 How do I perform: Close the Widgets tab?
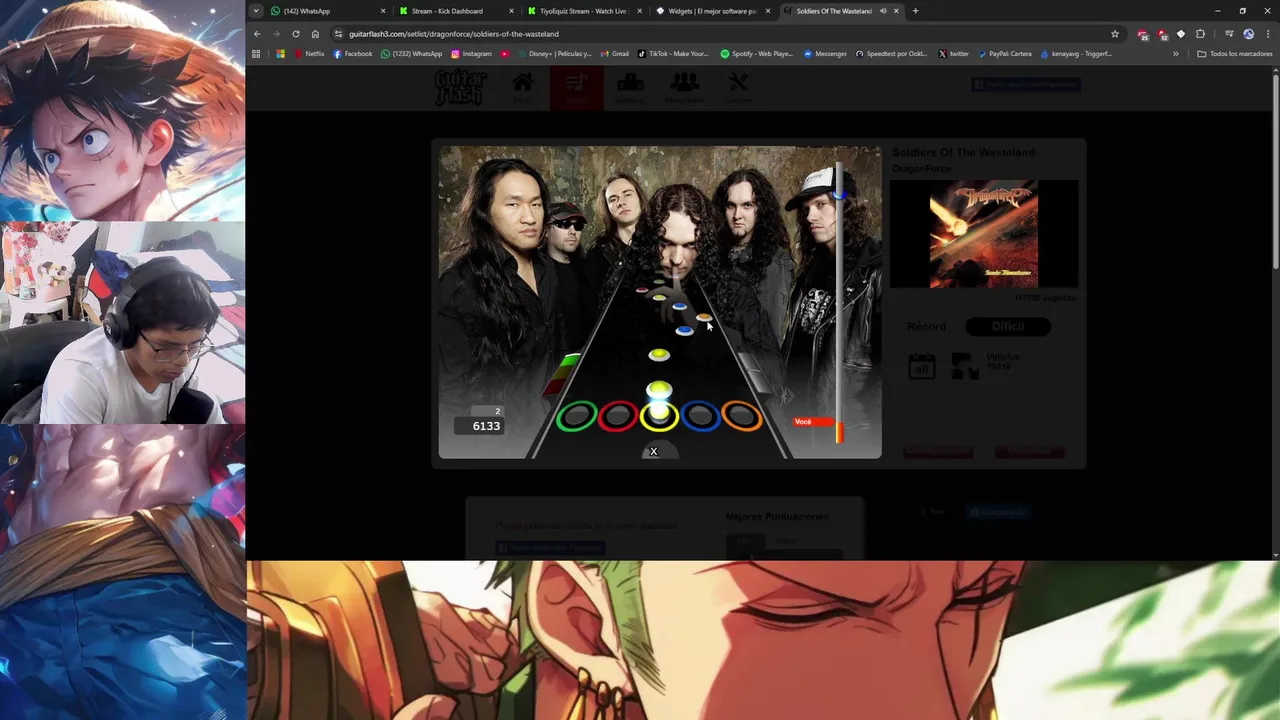click(768, 11)
